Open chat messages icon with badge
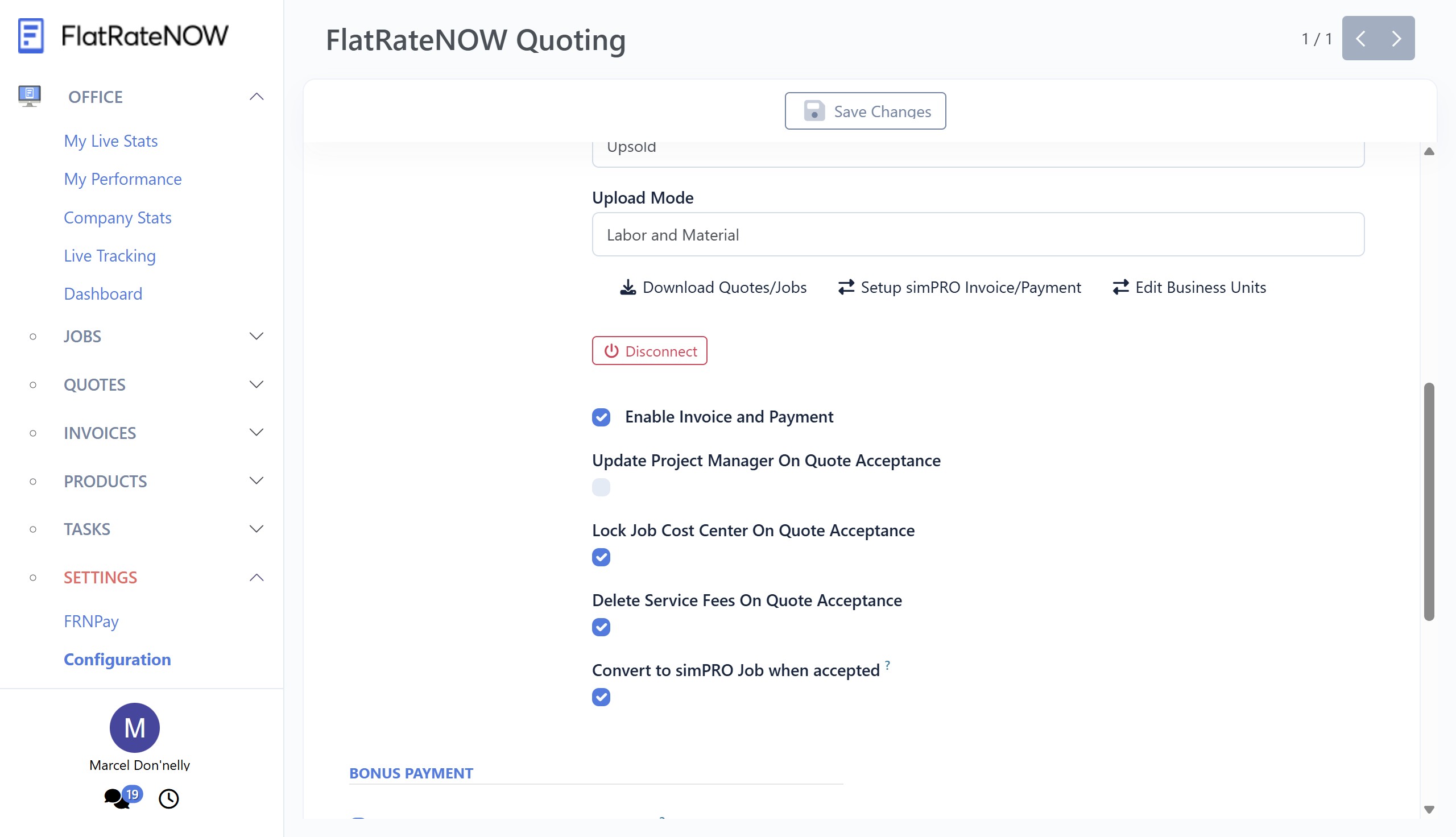Image resolution: width=1456 pixels, height=837 pixels. [x=117, y=798]
